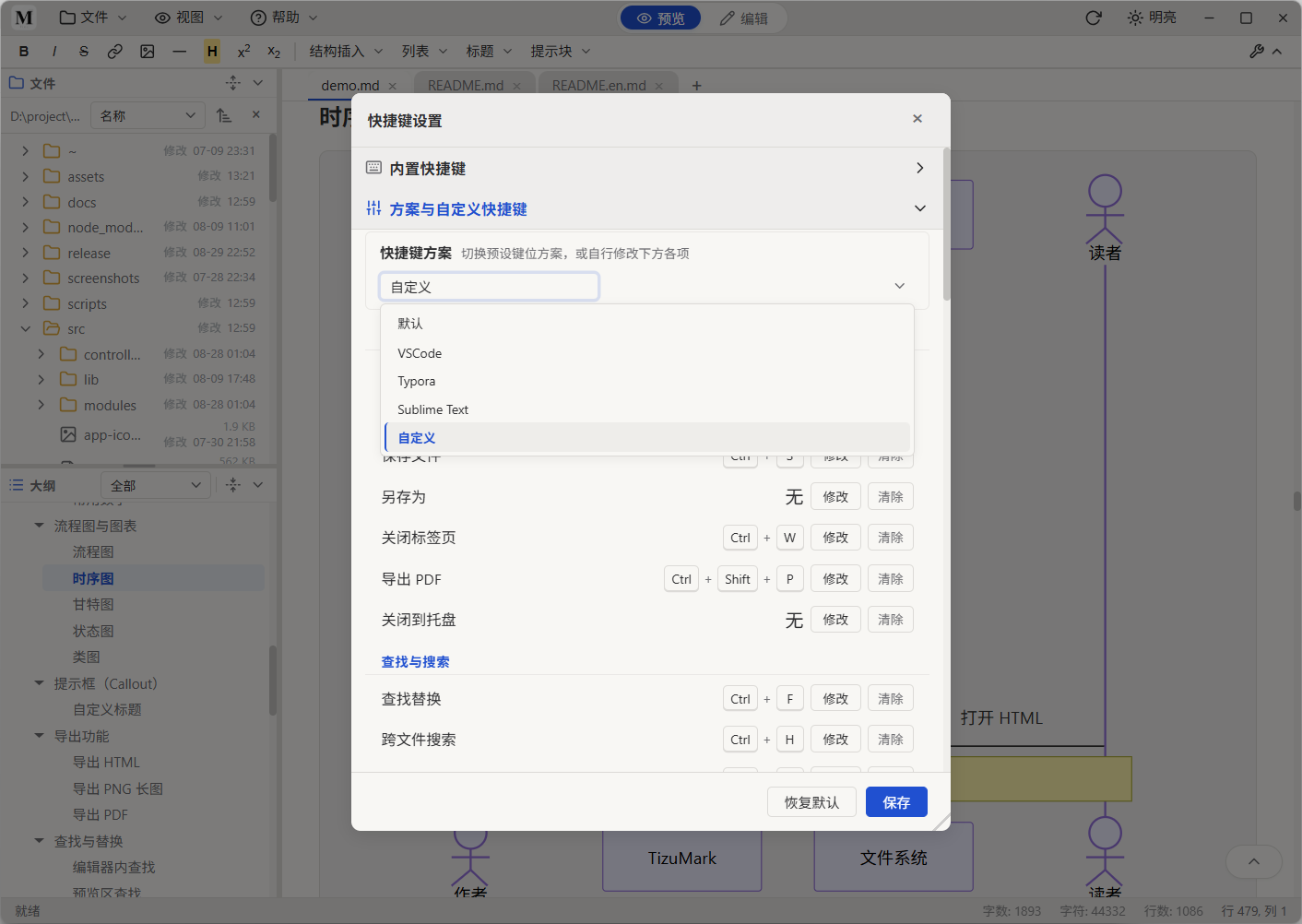Expand the assets folder
Screen dimensions: 1302x924
point(26,176)
